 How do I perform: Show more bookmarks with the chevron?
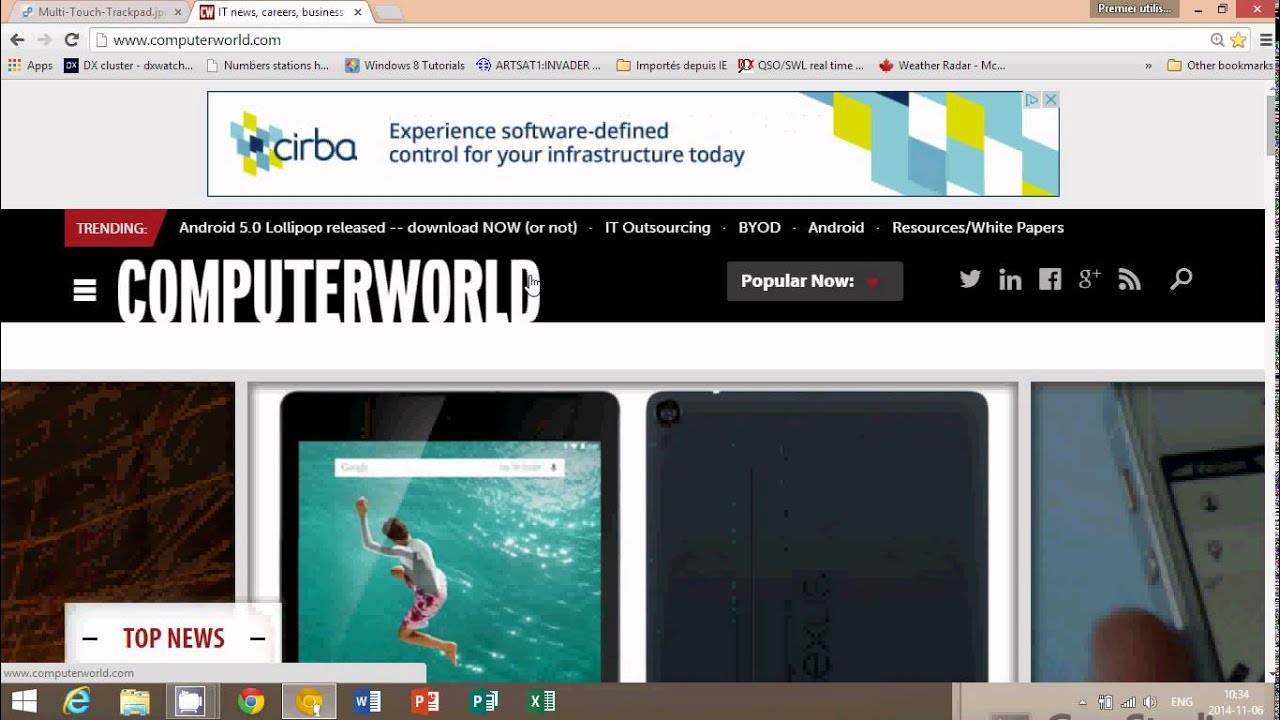click(x=1148, y=65)
